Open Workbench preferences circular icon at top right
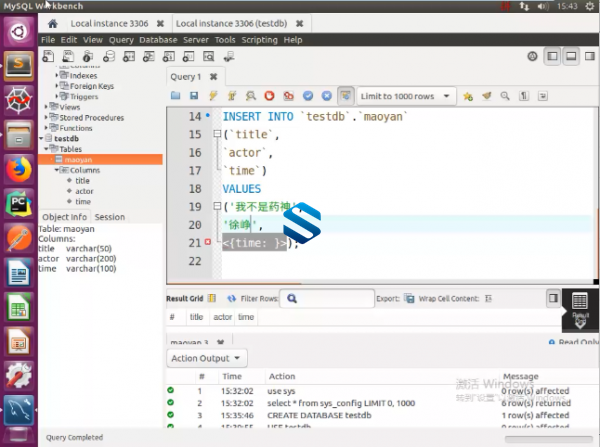 (532, 57)
